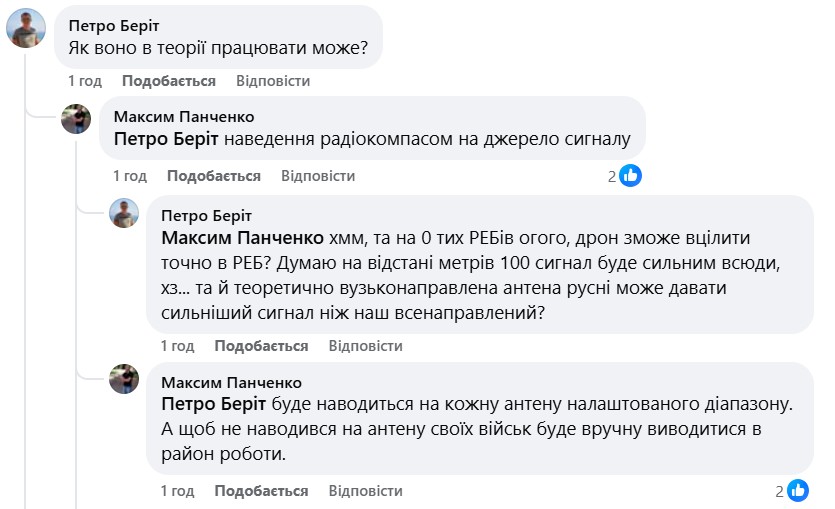Like the comment "Як воно в теорії працювати може?"

click(x=169, y=81)
